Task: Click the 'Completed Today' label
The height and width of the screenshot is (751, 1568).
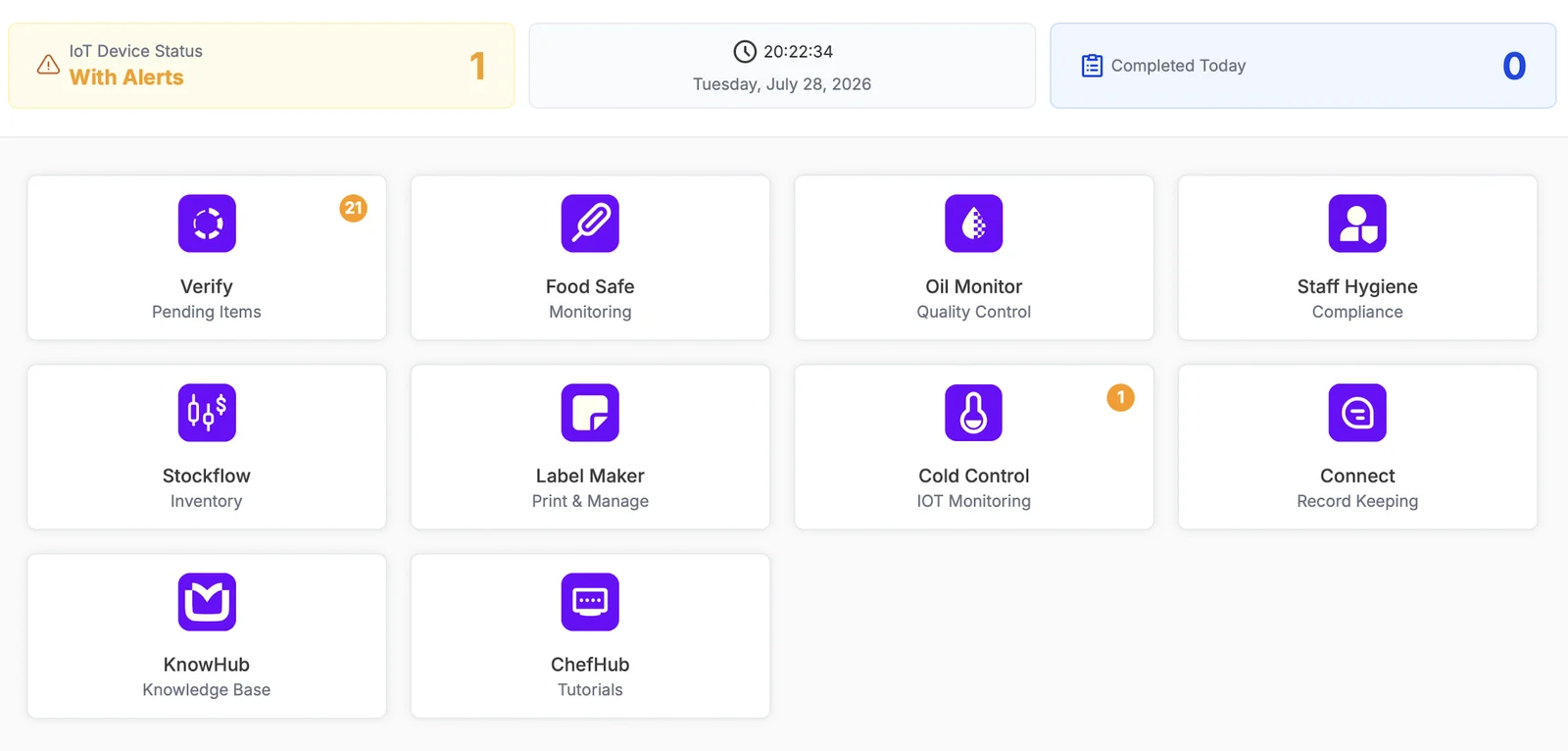Action: (1179, 66)
